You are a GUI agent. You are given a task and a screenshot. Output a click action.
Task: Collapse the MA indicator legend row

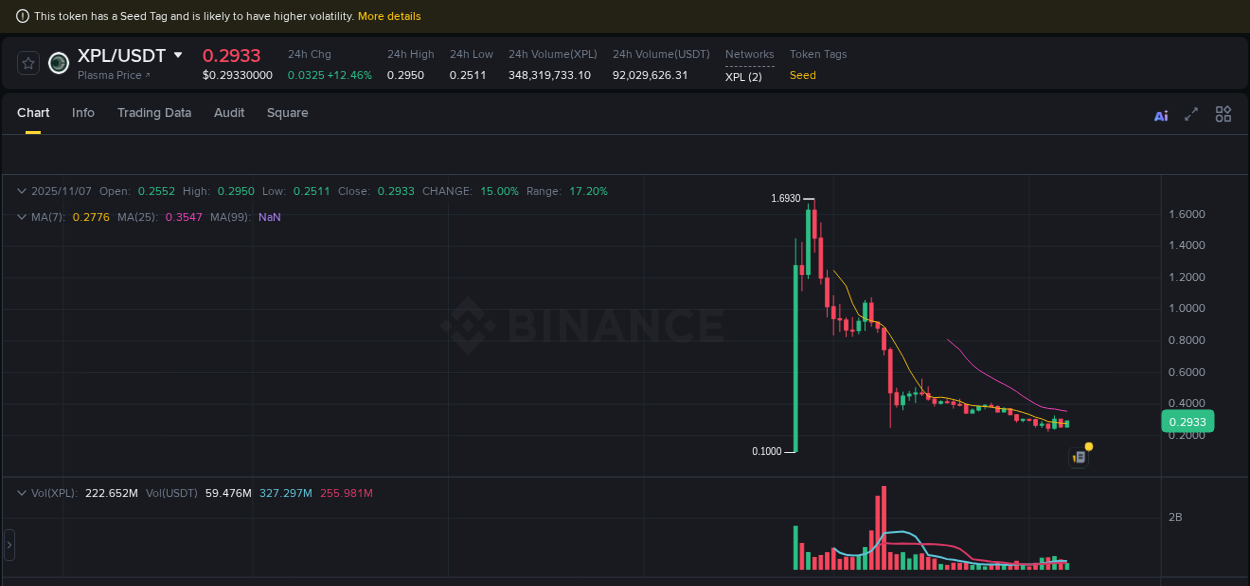tap(21, 216)
